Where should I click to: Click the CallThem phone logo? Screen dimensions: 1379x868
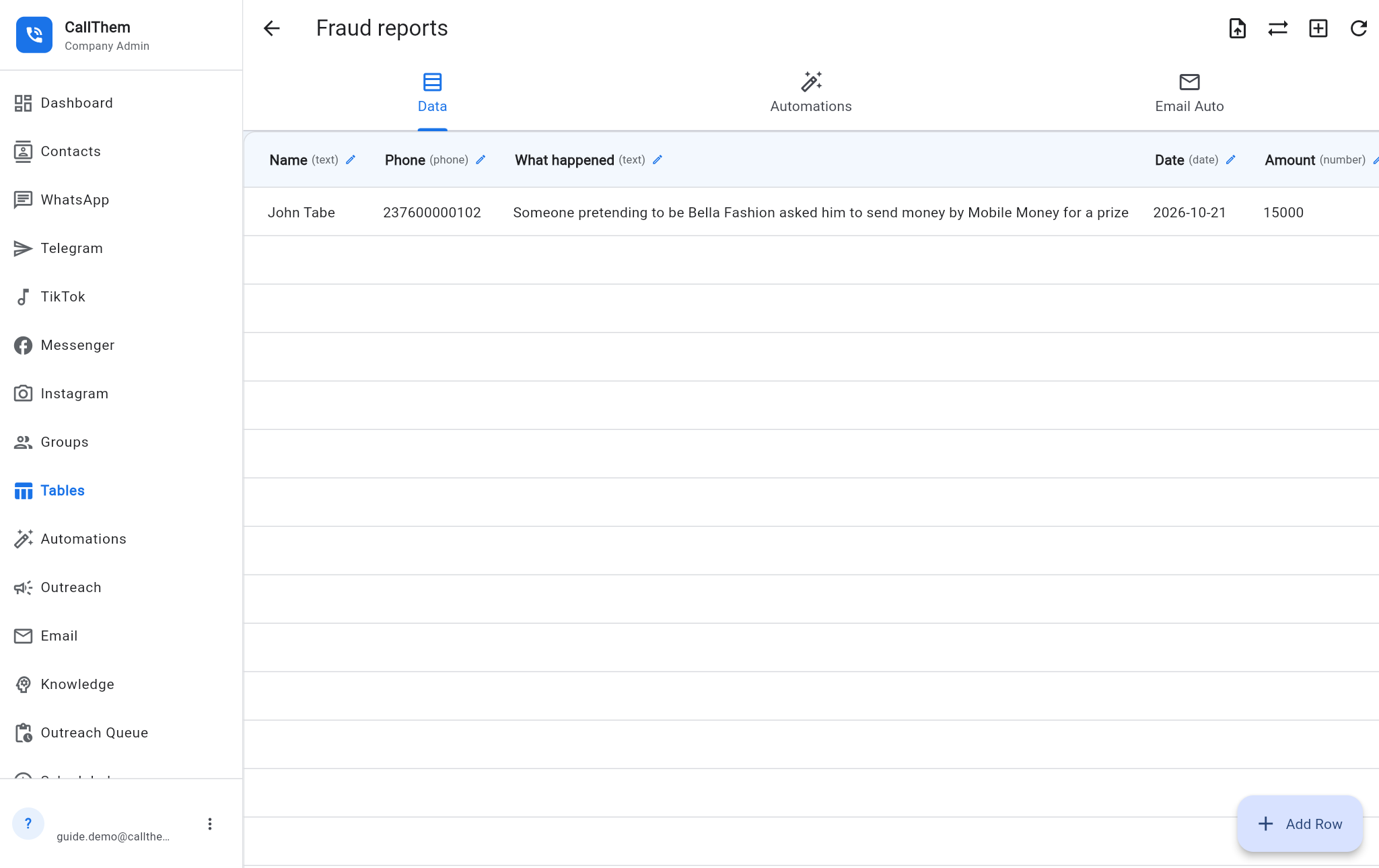[x=34, y=35]
